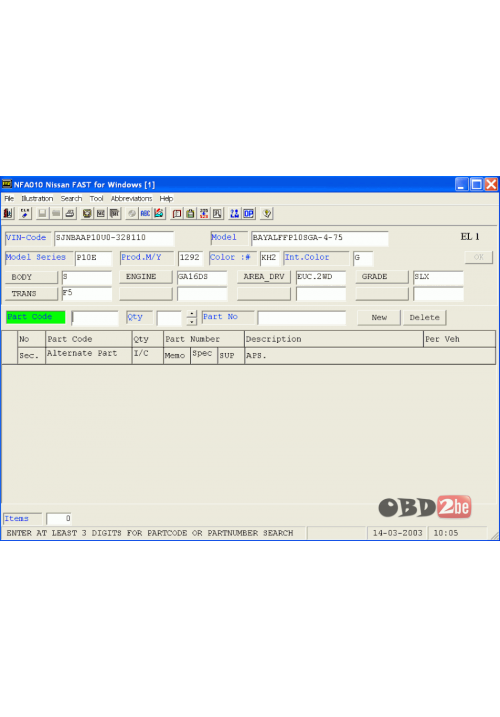This screenshot has width=500, height=717.
Task: Open the Help menu
Action: click(166, 198)
